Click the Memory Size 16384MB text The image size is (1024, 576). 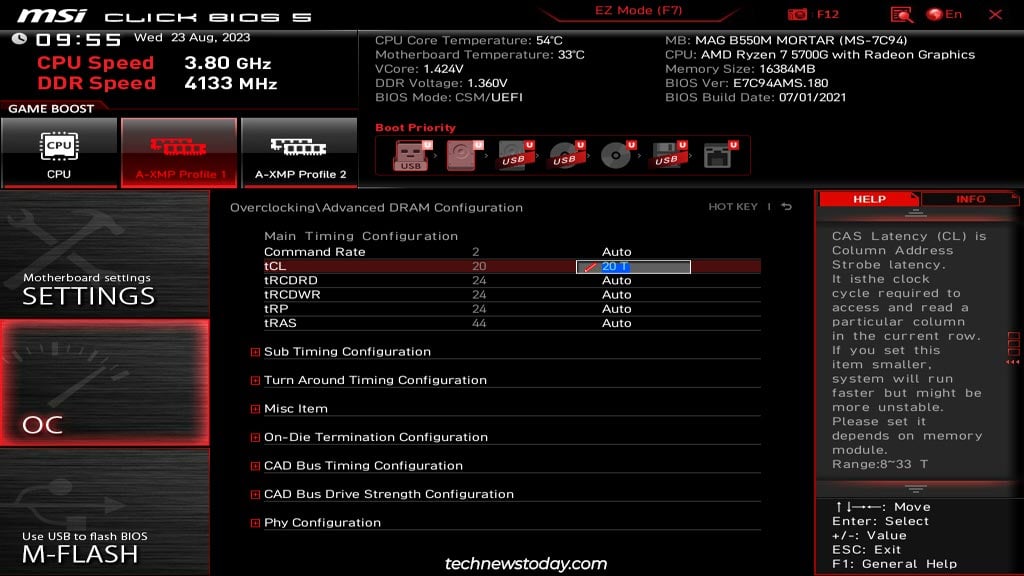pos(740,69)
